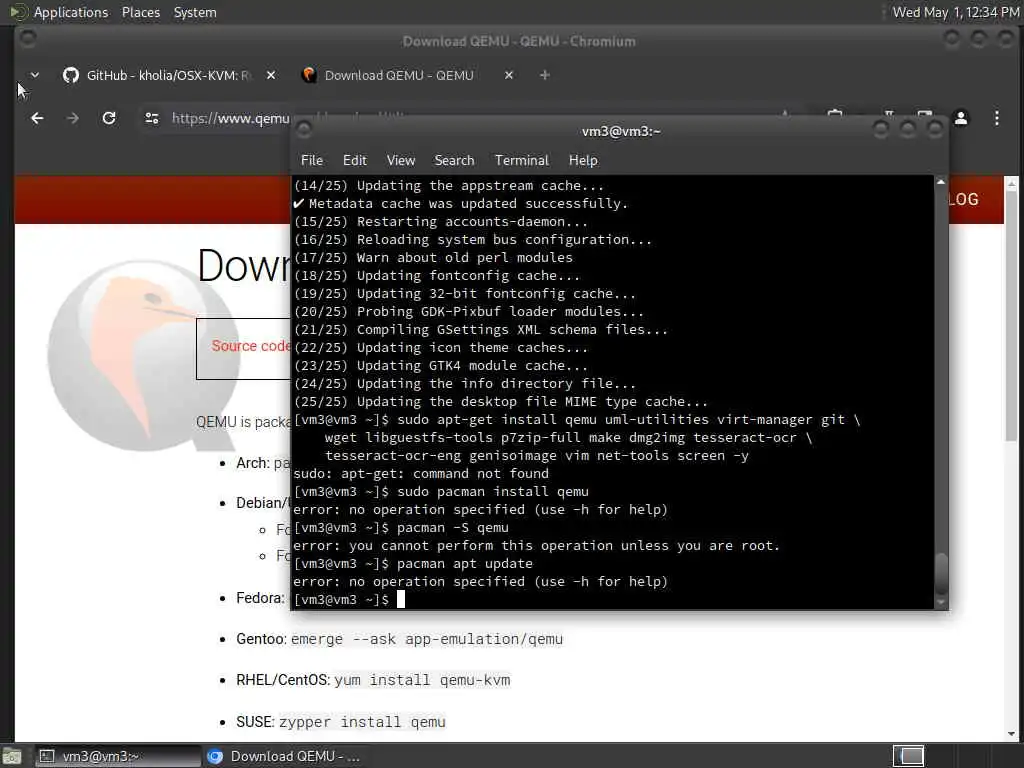The image size is (1024, 768).
Task: Open System menu in top panel
Action: coord(195,12)
